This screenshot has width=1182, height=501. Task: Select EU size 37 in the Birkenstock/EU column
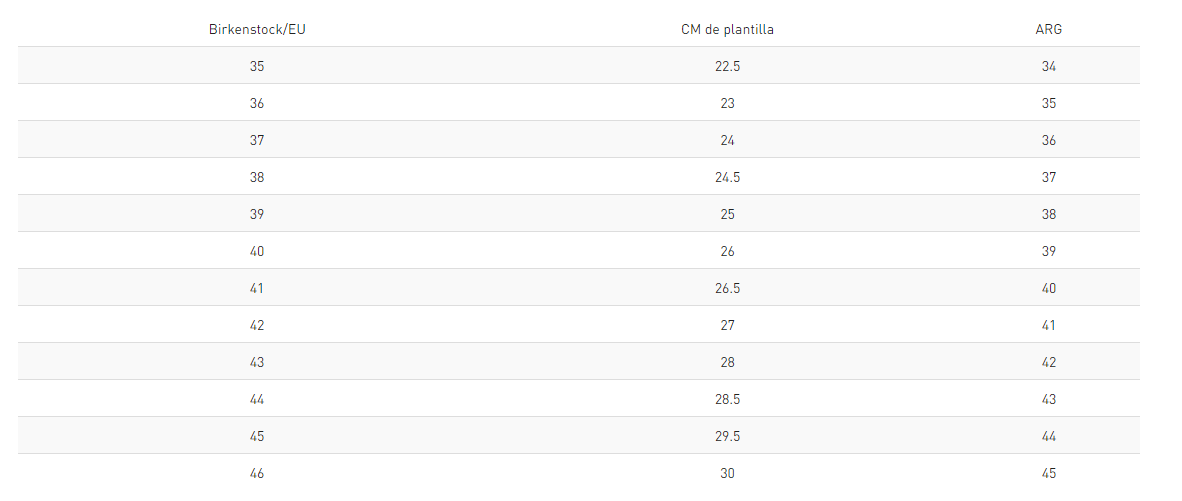(257, 140)
